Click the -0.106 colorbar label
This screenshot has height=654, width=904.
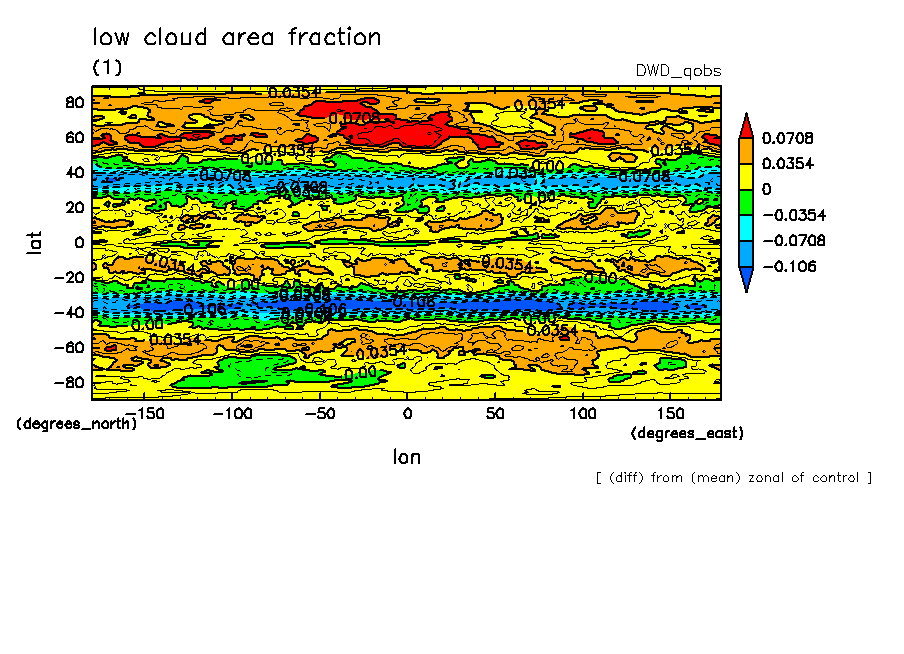(788, 267)
